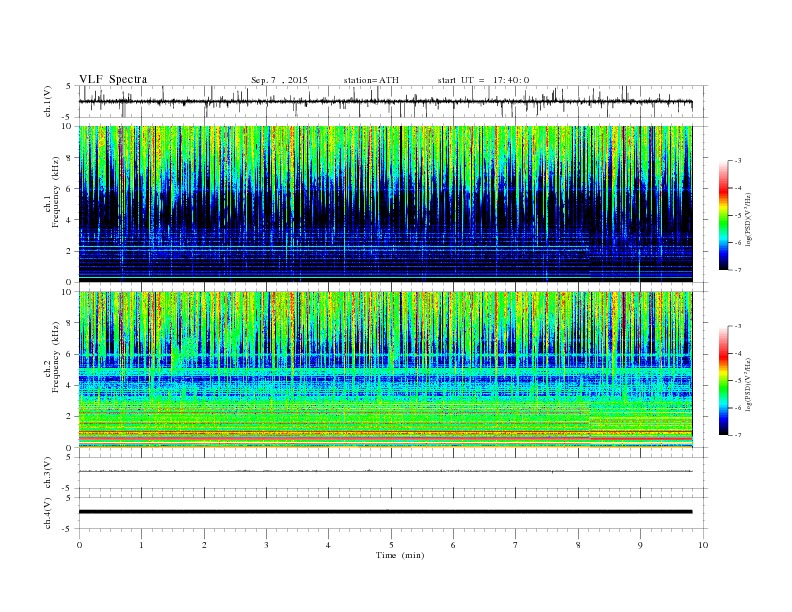Click the time axis tick label "1"

coord(141,545)
